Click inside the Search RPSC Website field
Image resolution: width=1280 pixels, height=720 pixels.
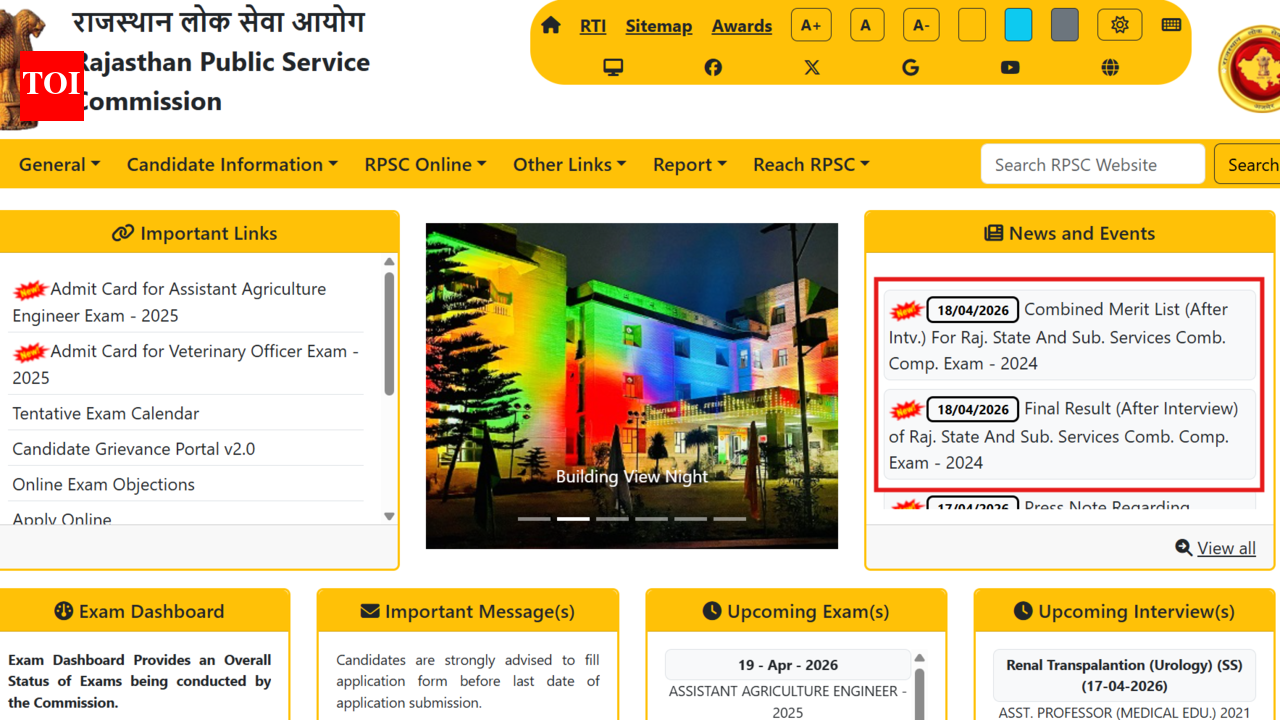click(1092, 164)
